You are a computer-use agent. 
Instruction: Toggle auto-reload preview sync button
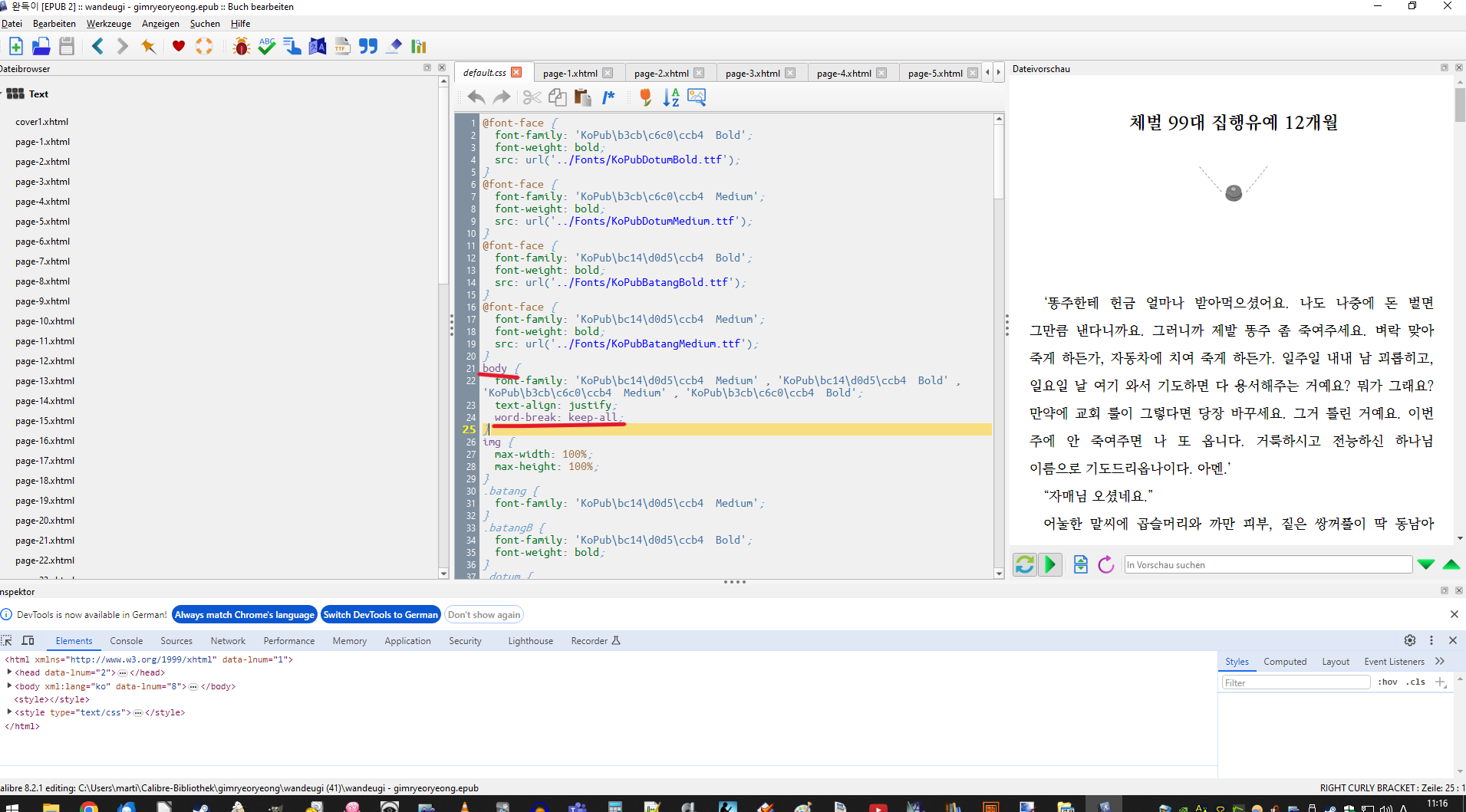(x=1024, y=565)
